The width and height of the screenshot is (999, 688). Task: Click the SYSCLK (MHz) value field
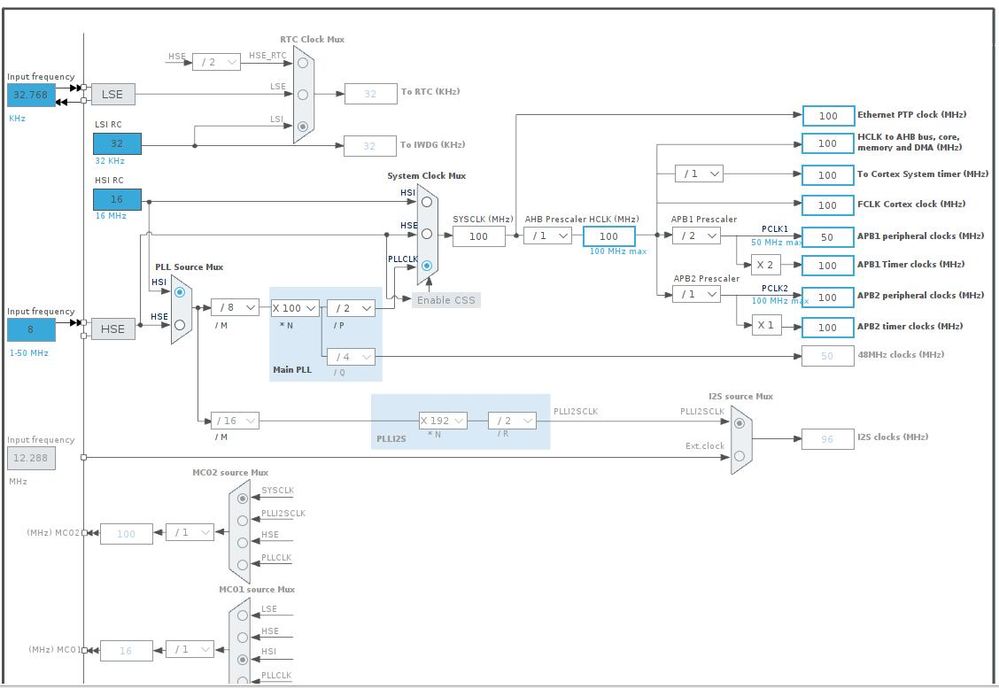tap(479, 236)
